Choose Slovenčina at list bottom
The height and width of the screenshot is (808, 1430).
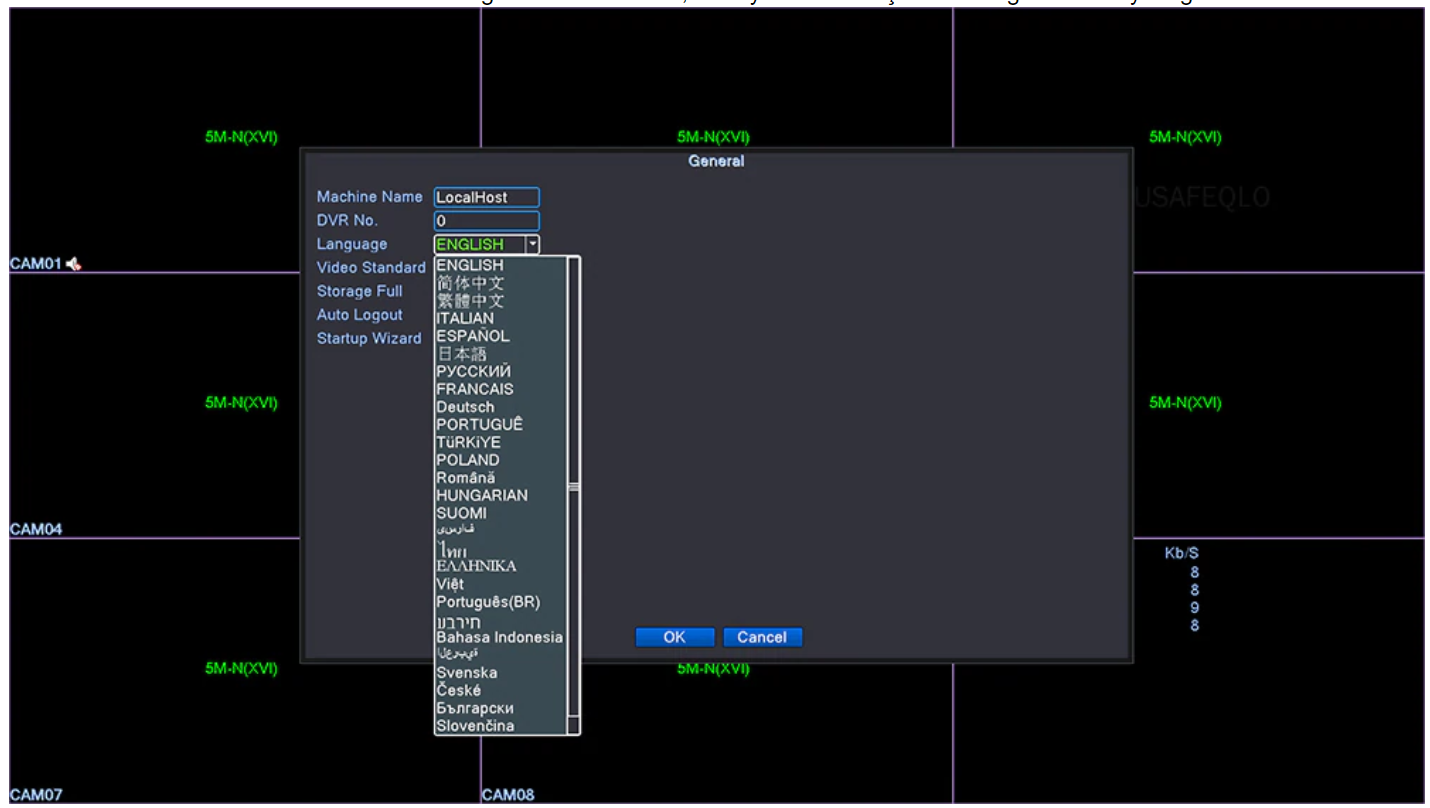(475, 726)
